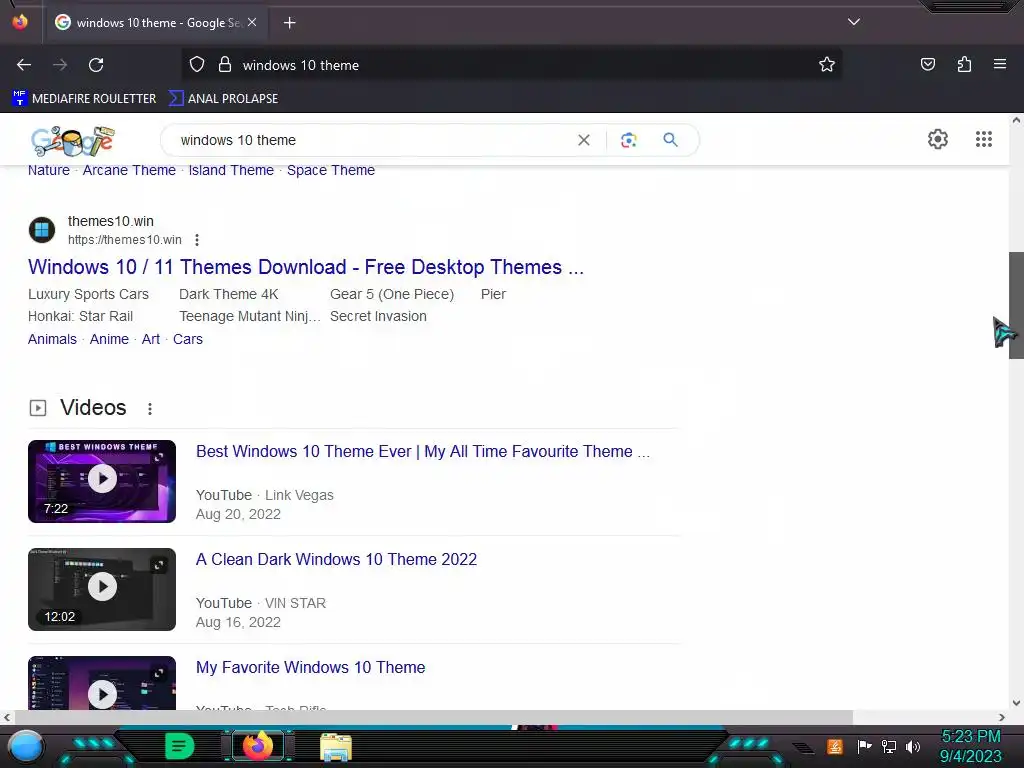Open the Extensions puzzle icon
This screenshot has width=1024, height=768.
[x=964, y=64]
